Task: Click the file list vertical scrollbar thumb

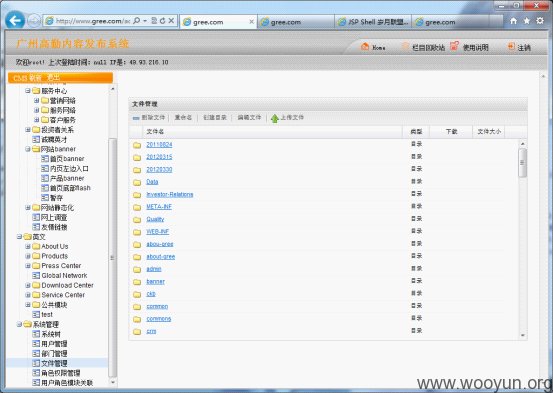Action: click(x=522, y=163)
